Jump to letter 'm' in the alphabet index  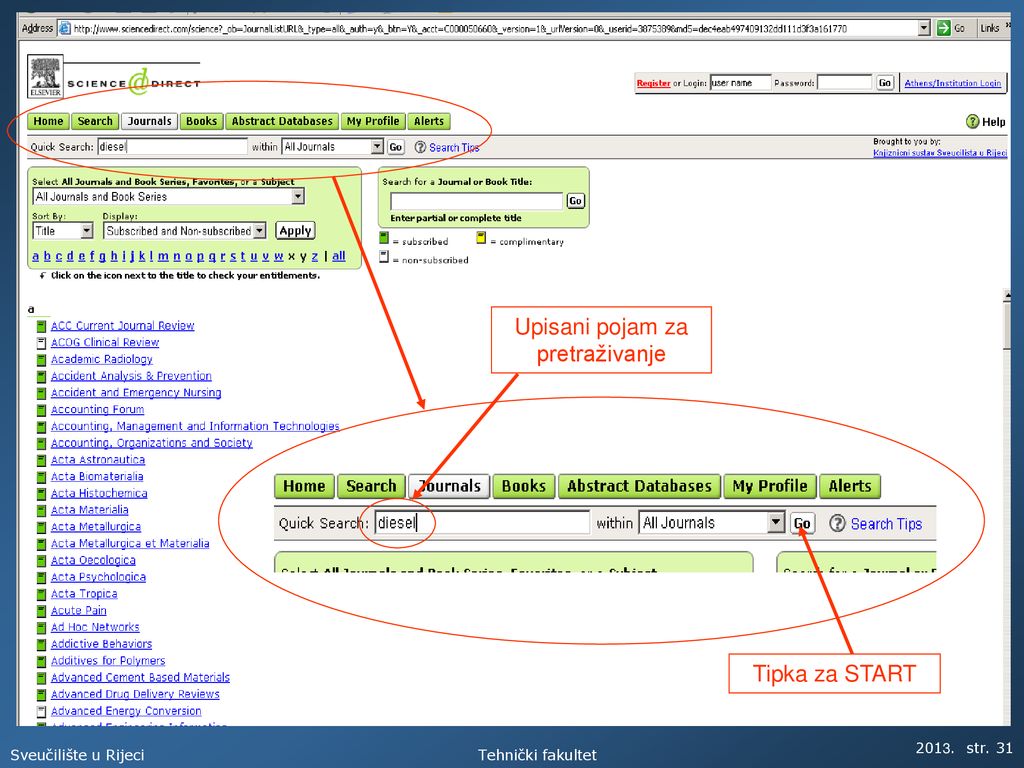tap(163, 256)
